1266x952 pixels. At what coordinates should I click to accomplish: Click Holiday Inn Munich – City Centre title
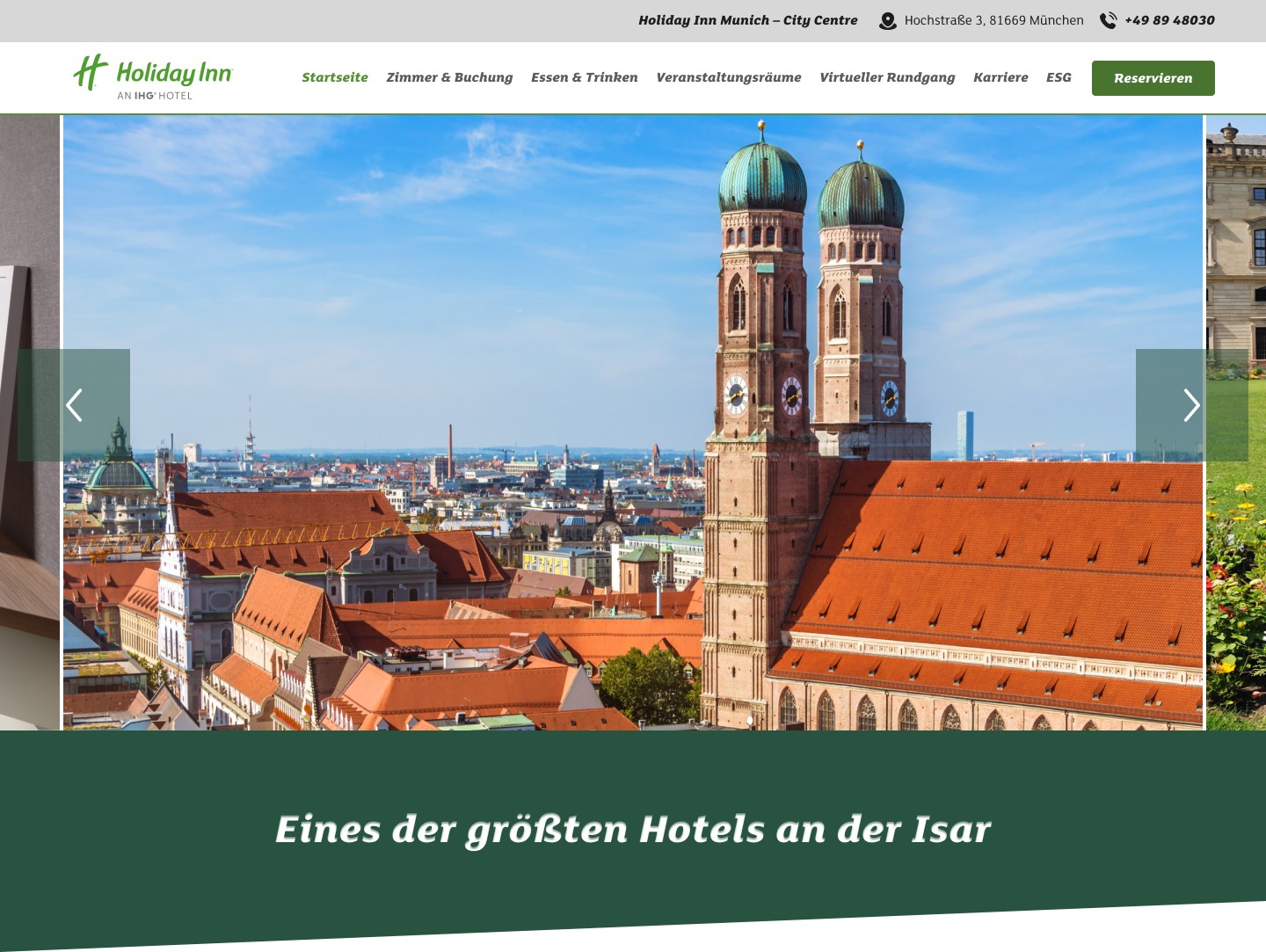pos(748,20)
